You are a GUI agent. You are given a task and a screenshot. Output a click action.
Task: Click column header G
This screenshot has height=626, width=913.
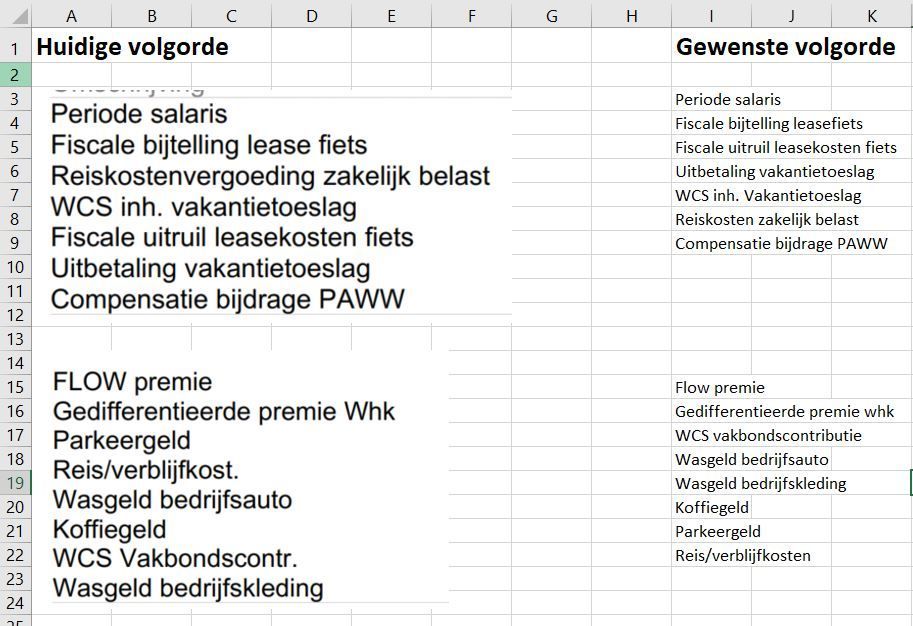point(551,16)
